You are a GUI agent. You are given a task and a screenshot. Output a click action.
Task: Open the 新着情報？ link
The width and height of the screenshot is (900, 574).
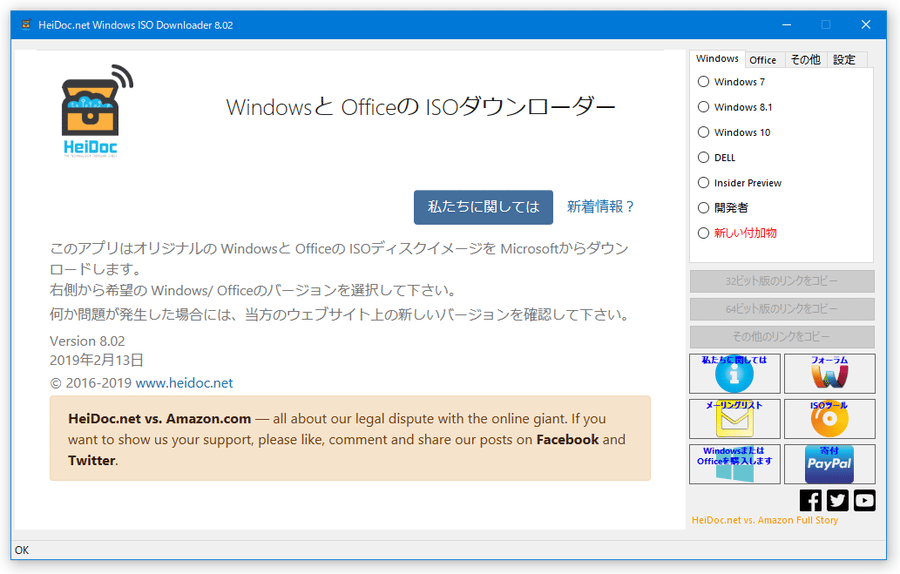[x=601, y=207]
